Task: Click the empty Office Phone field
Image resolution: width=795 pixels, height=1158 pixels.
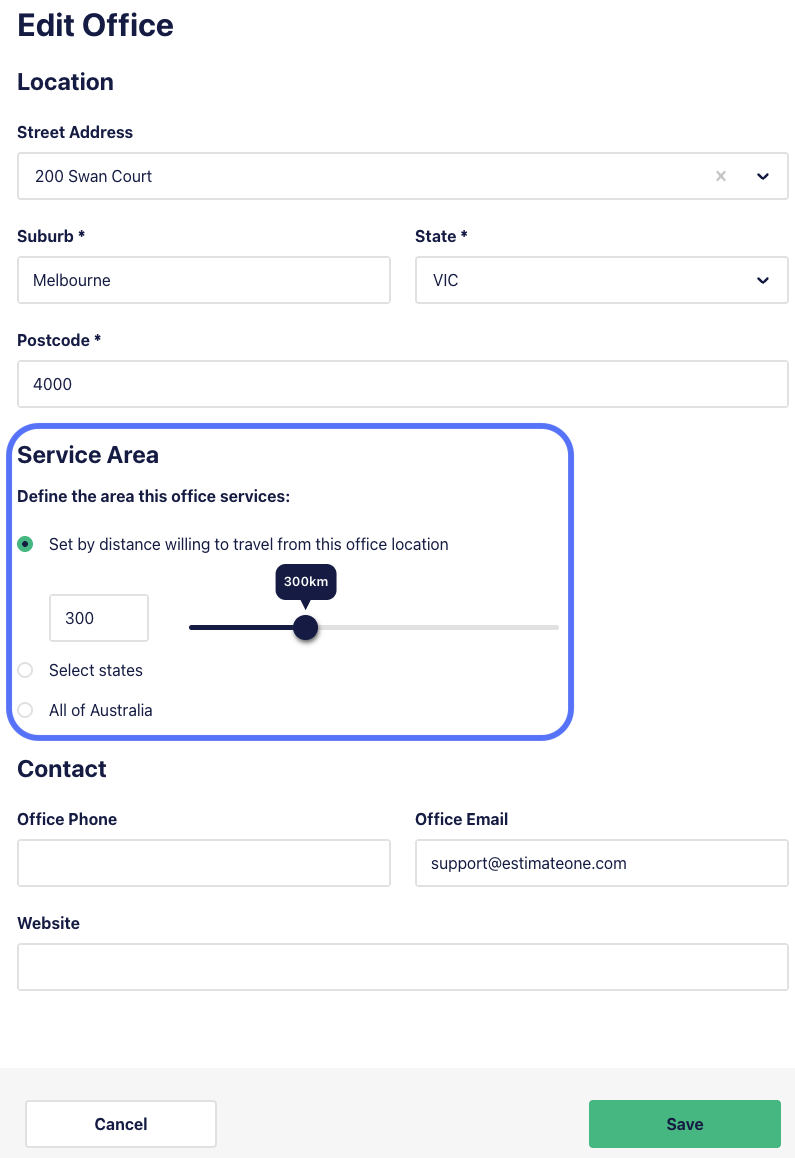Action: (x=204, y=863)
